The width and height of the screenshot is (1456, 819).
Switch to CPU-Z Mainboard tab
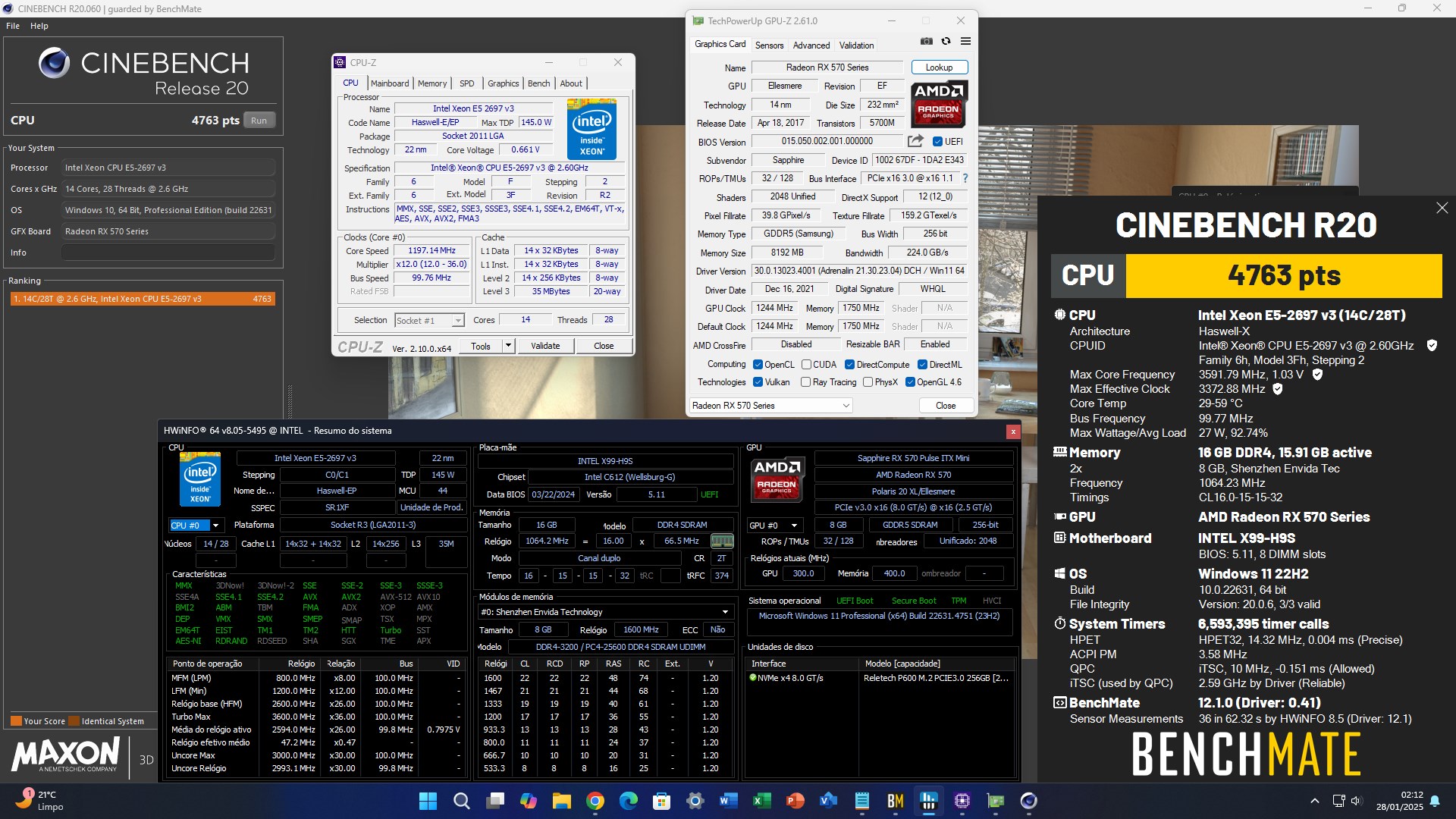pyautogui.click(x=390, y=83)
